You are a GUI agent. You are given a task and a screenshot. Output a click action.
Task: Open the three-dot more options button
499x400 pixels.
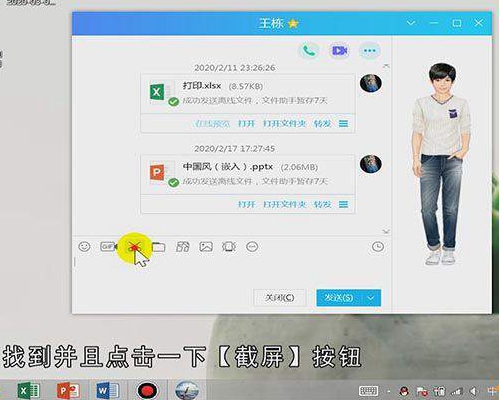click(x=369, y=51)
